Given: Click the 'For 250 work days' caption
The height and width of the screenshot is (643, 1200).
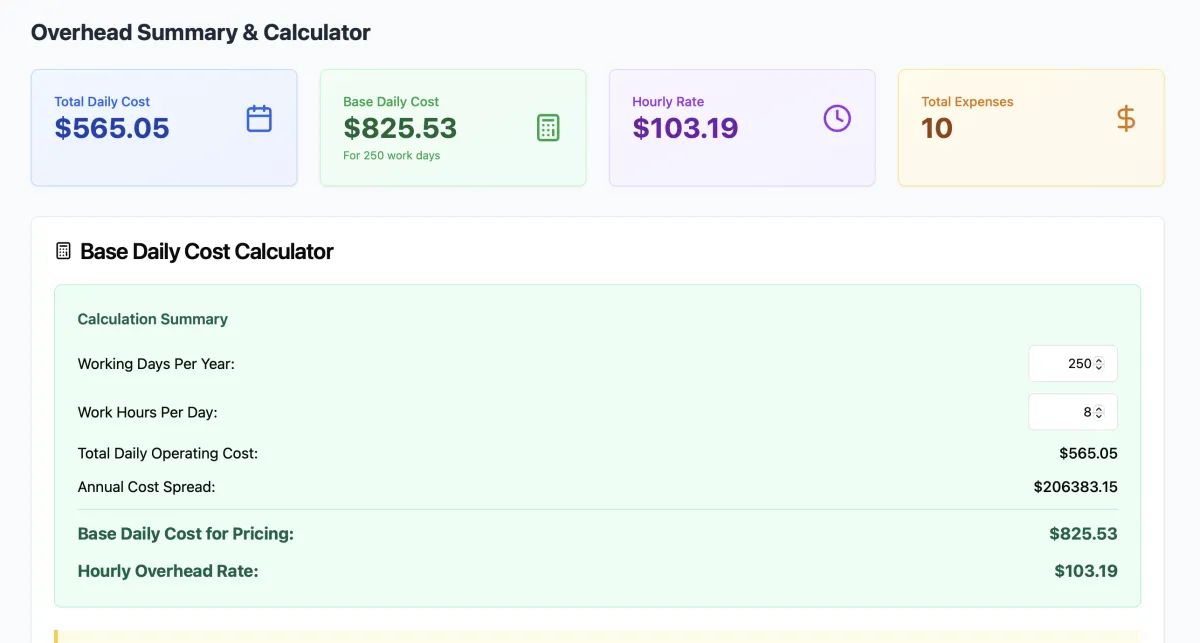Looking at the screenshot, I should pos(392,156).
